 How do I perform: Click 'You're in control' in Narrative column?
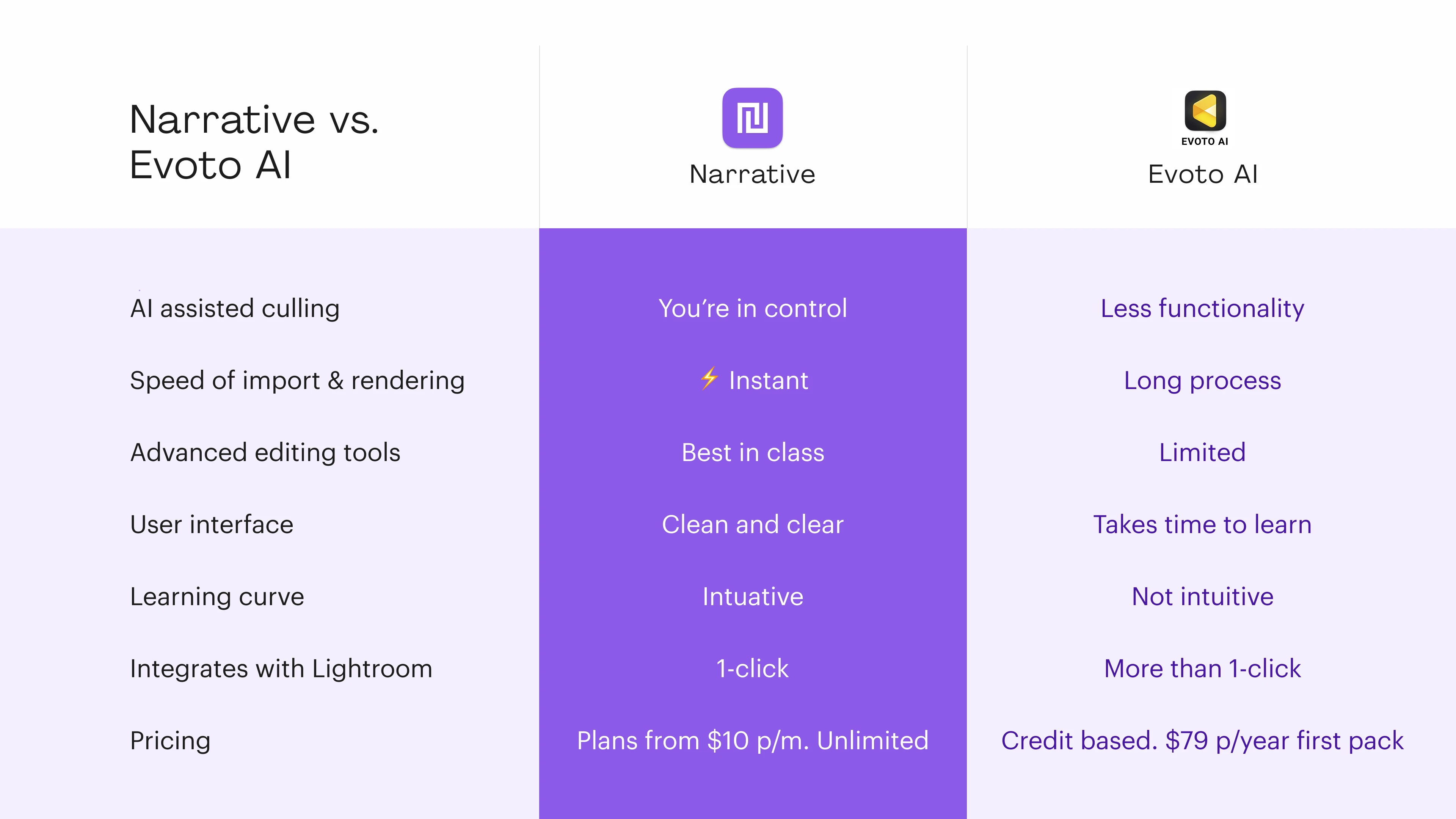(x=753, y=309)
